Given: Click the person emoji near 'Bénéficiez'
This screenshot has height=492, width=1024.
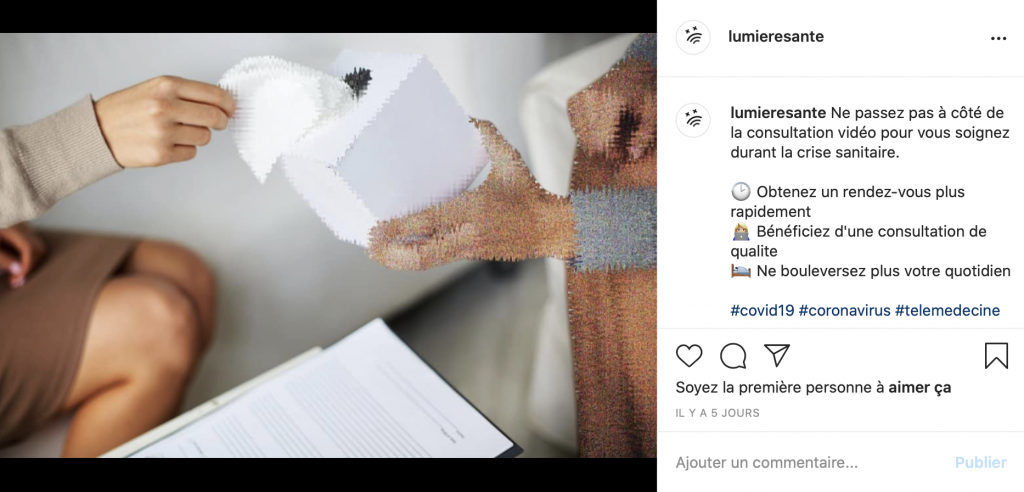Looking at the screenshot, I should pyautogui.click(x=741, y=231).
